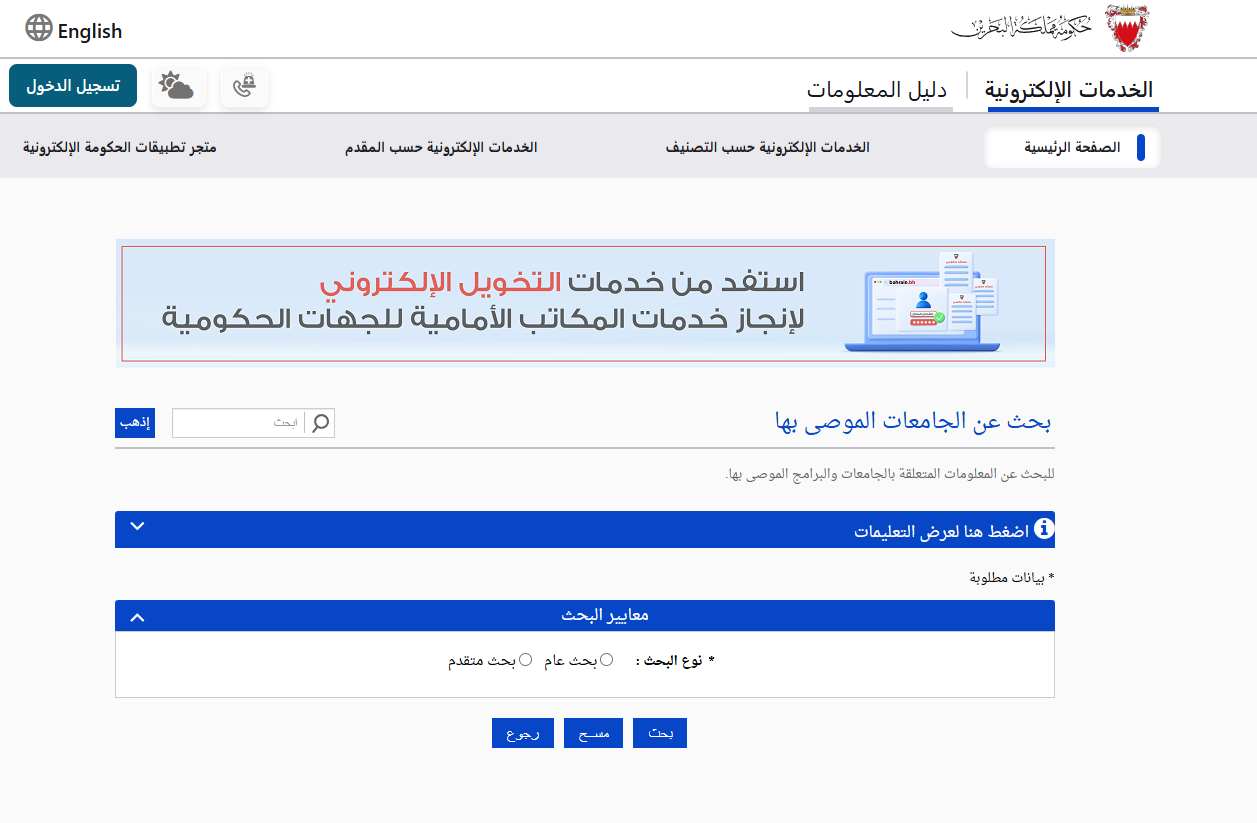
Task: Open the phone contact icon
Action: (244, 87)
